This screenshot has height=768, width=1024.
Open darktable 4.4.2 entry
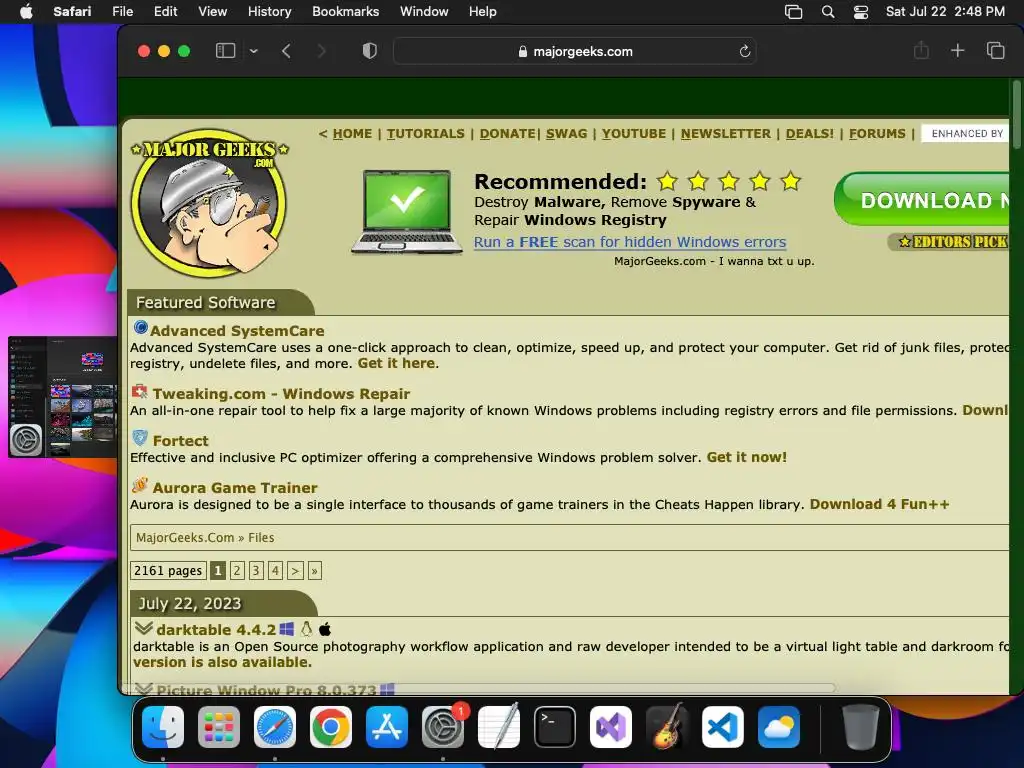(216, 630)
